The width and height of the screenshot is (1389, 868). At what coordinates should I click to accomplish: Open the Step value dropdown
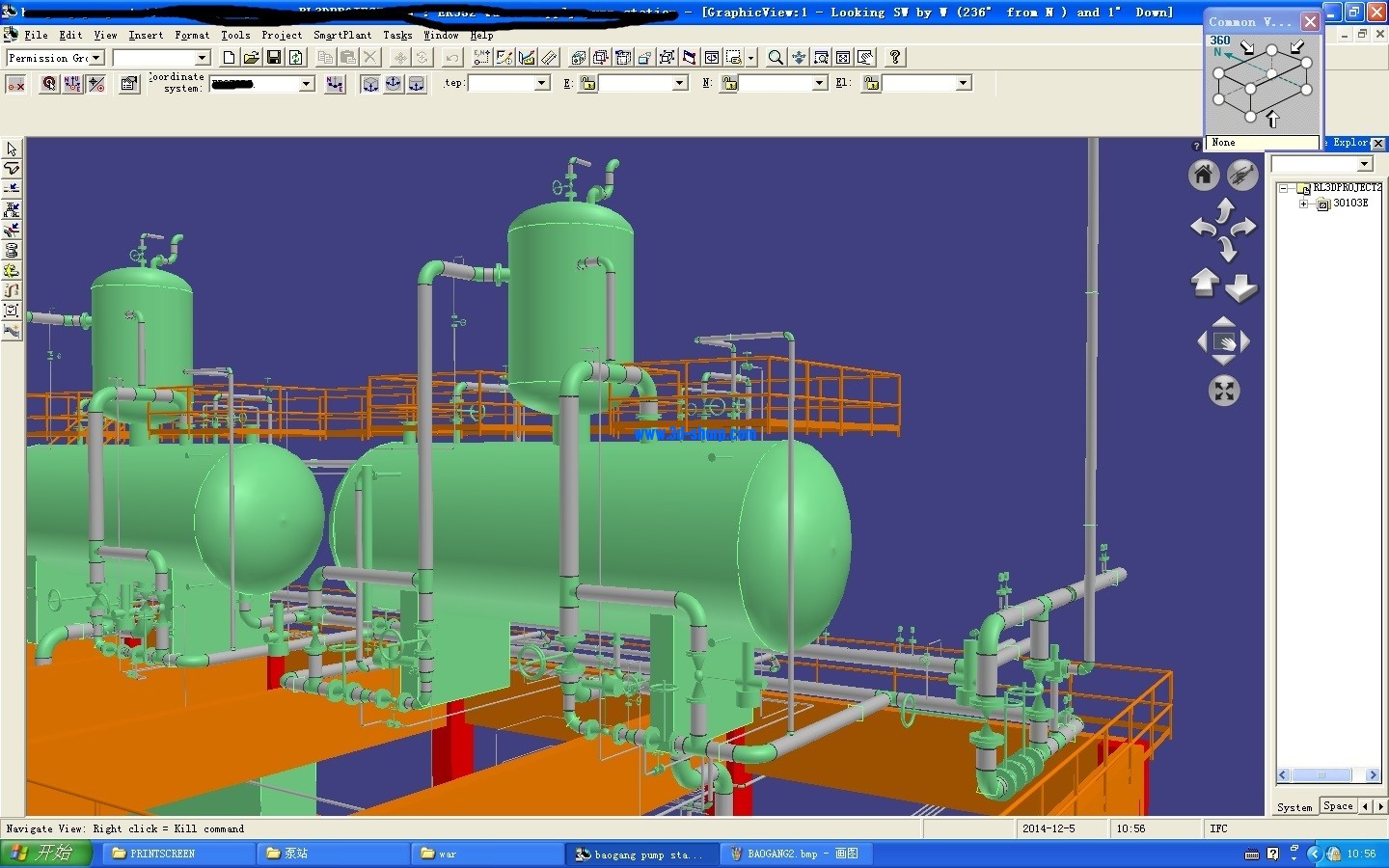tap(542, 84)
